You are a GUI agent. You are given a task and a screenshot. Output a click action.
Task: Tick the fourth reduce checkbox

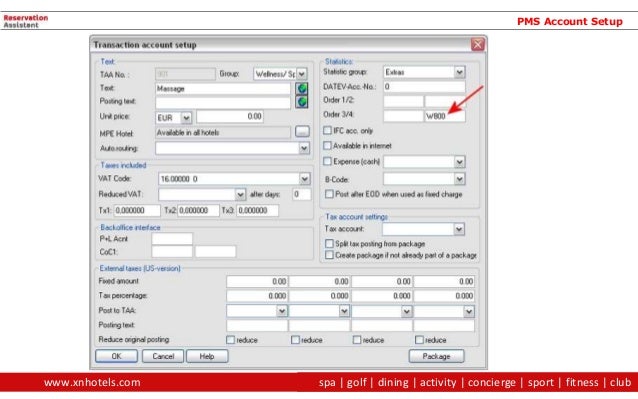point(420,340)
